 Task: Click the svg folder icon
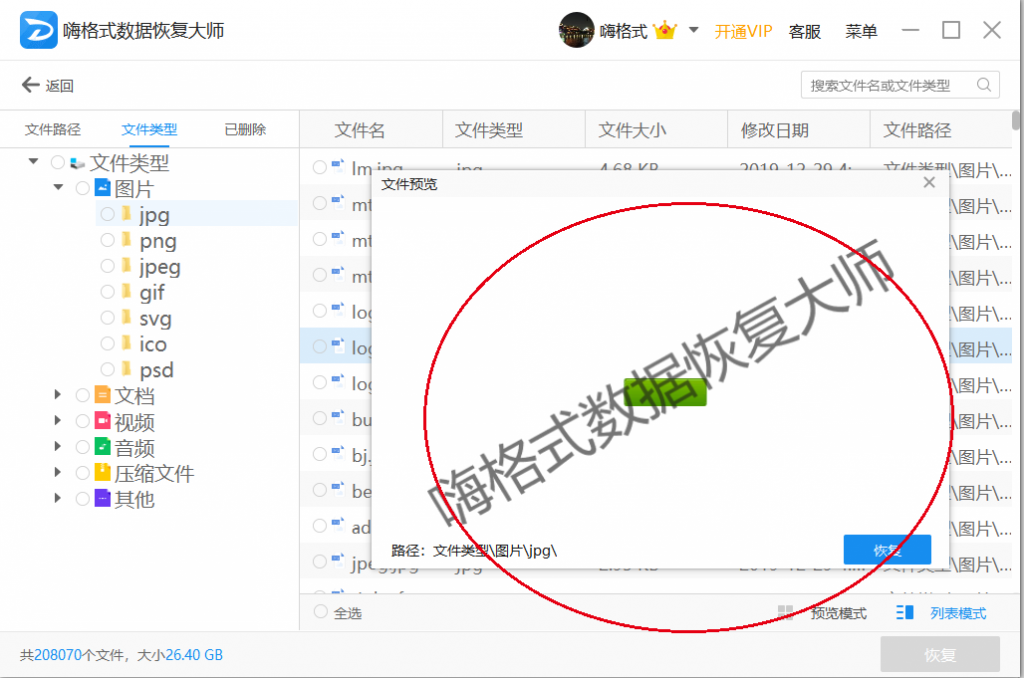click(127, 317)
